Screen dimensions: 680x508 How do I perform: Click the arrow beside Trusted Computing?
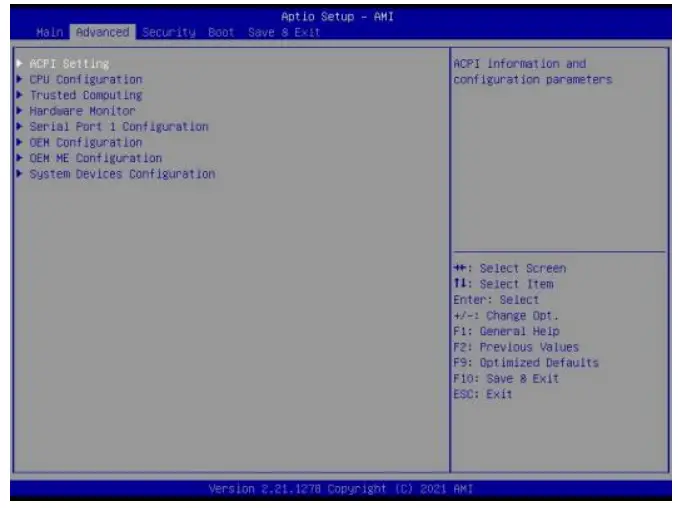tap(20, 95)
